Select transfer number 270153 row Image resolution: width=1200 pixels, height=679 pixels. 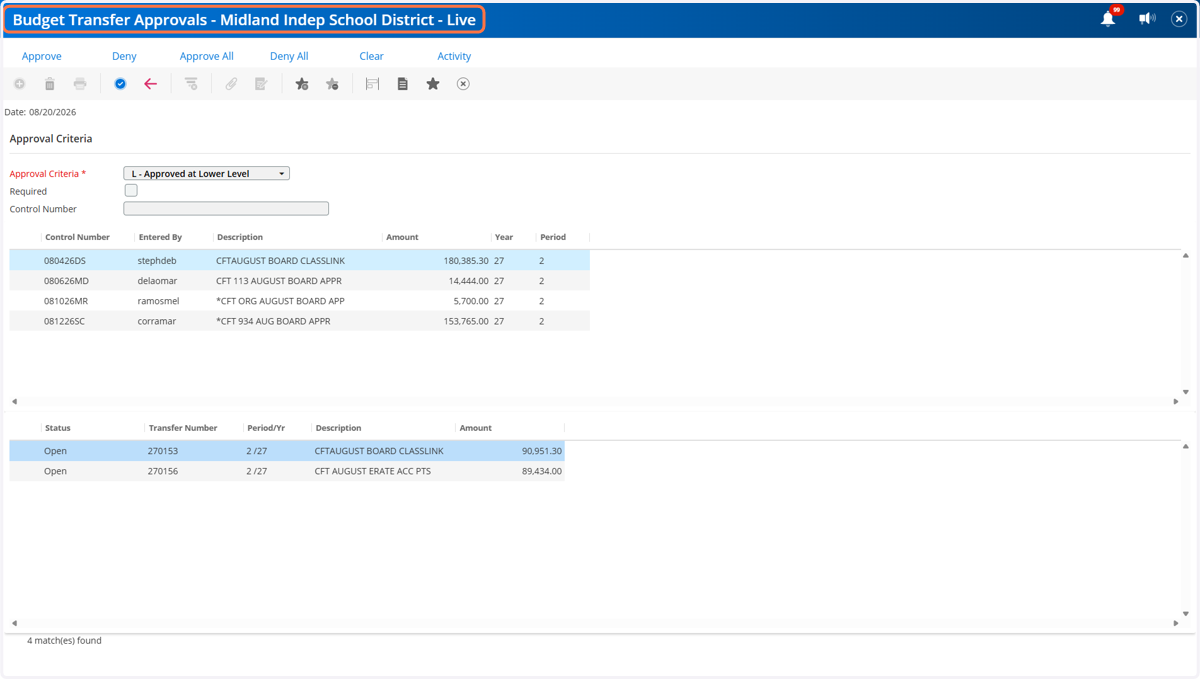coord(287,451)
